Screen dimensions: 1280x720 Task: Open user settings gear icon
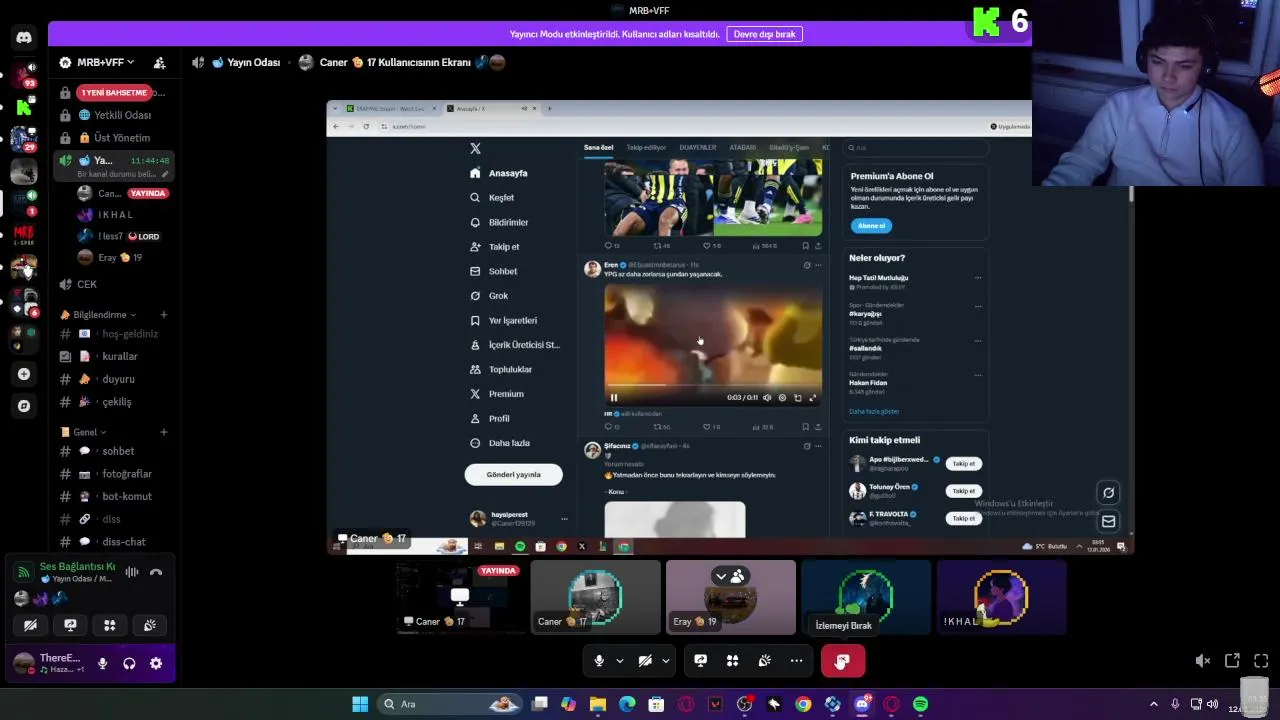(x=156, y=663)
